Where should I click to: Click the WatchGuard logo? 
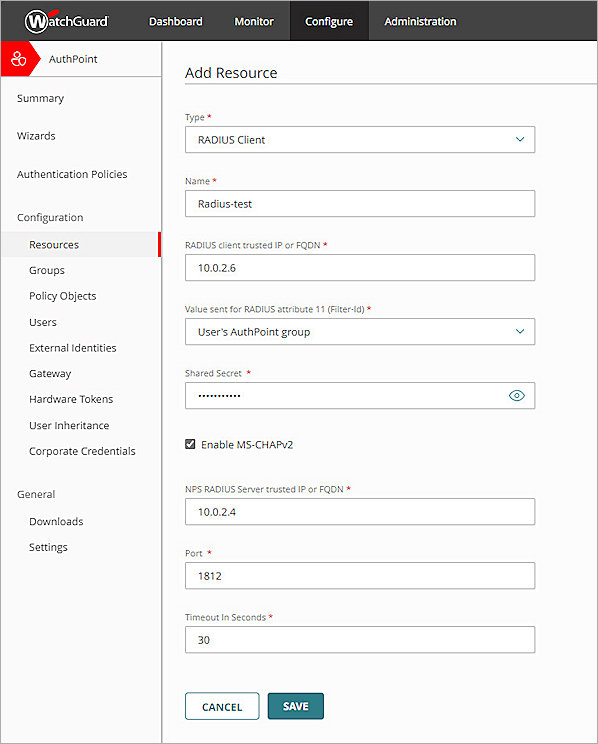pos(66,21)
